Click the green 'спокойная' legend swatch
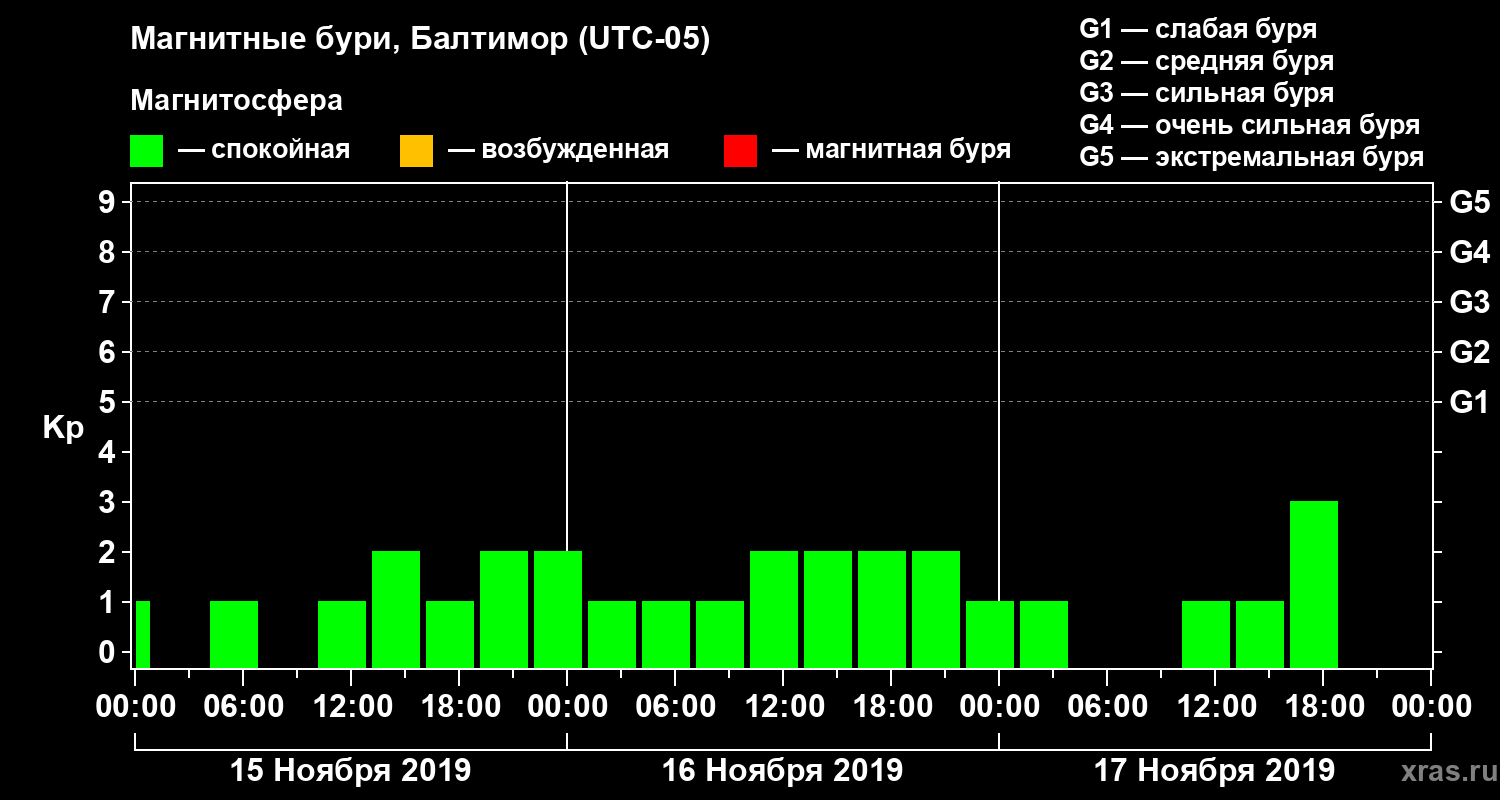1500x800 pixels. [146, 151]
